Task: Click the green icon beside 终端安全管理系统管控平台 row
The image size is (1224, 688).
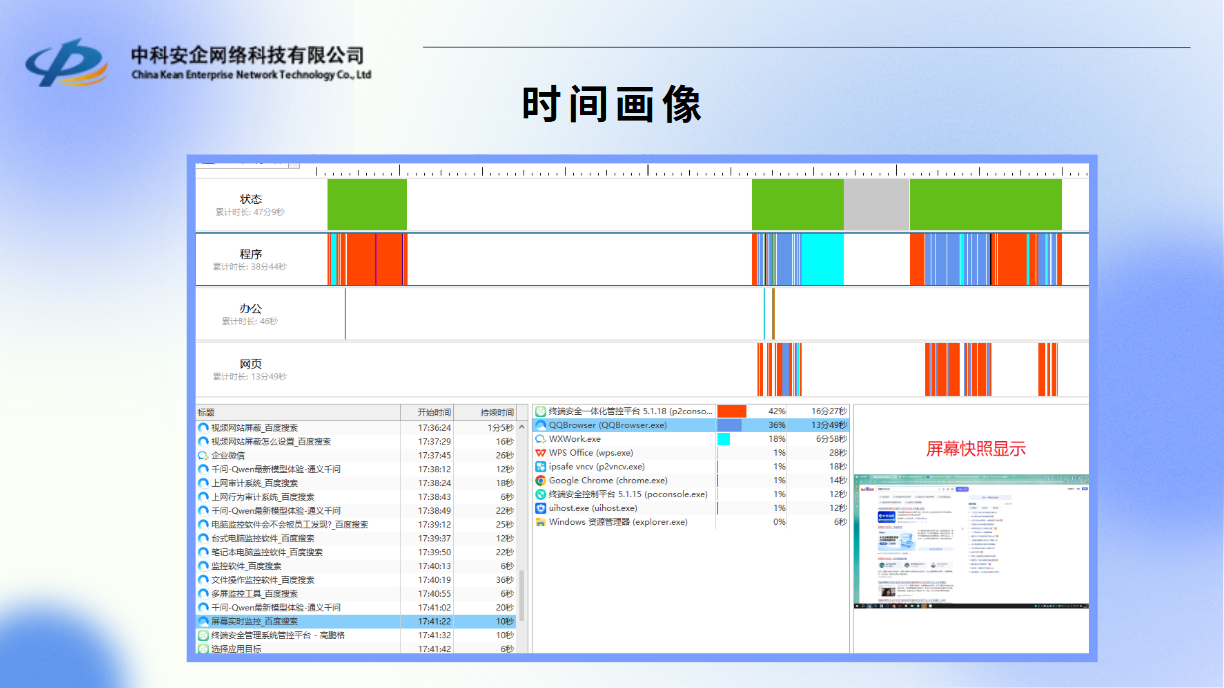Action: pos(203,635)
